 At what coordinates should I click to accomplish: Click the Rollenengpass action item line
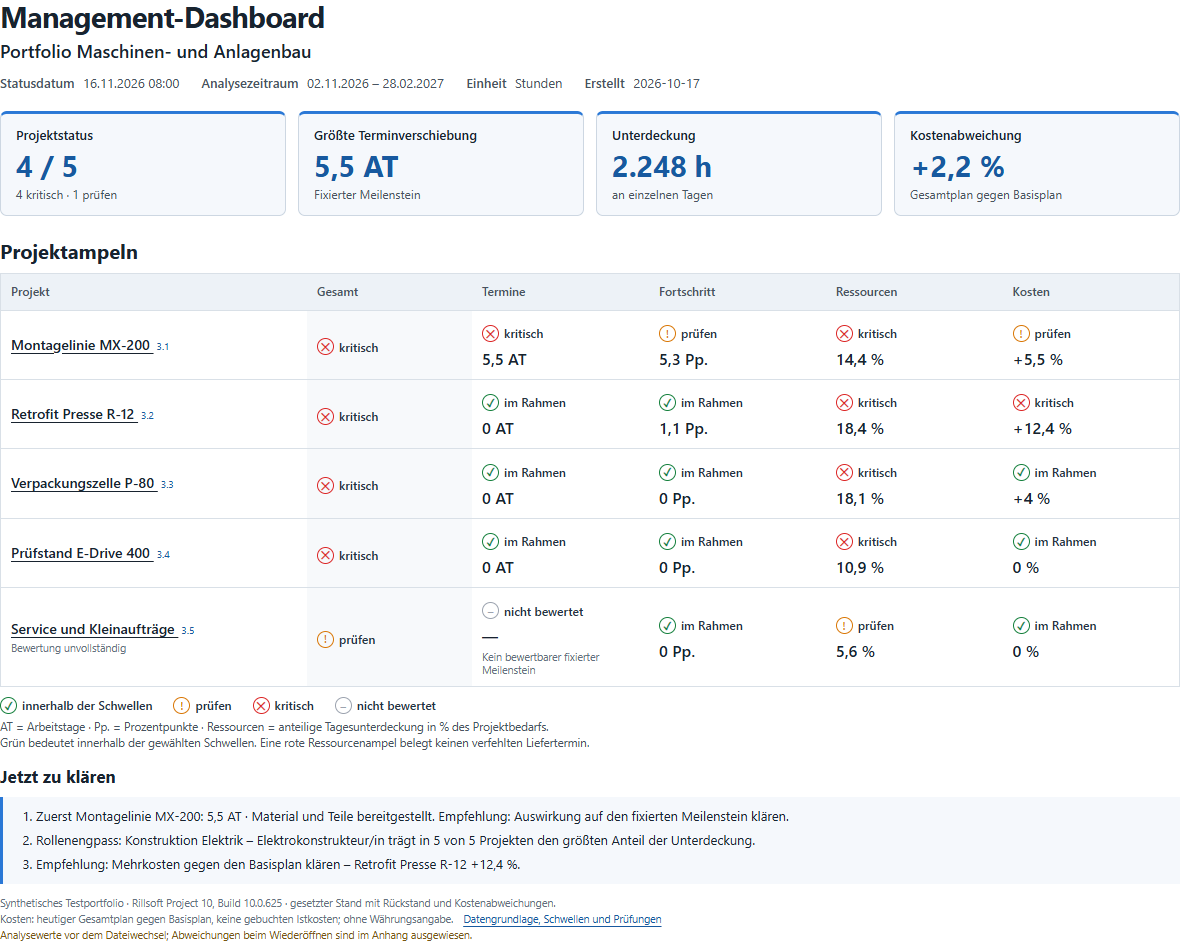388,840
